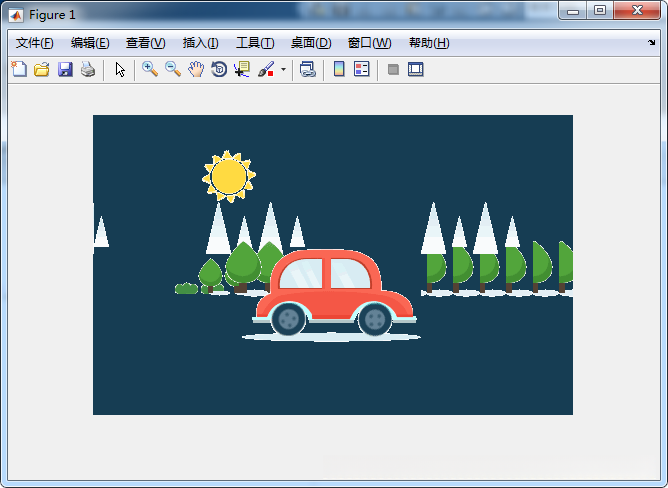Enable the Data Cursor tool
668x488 pixels.
pos(242,70)
